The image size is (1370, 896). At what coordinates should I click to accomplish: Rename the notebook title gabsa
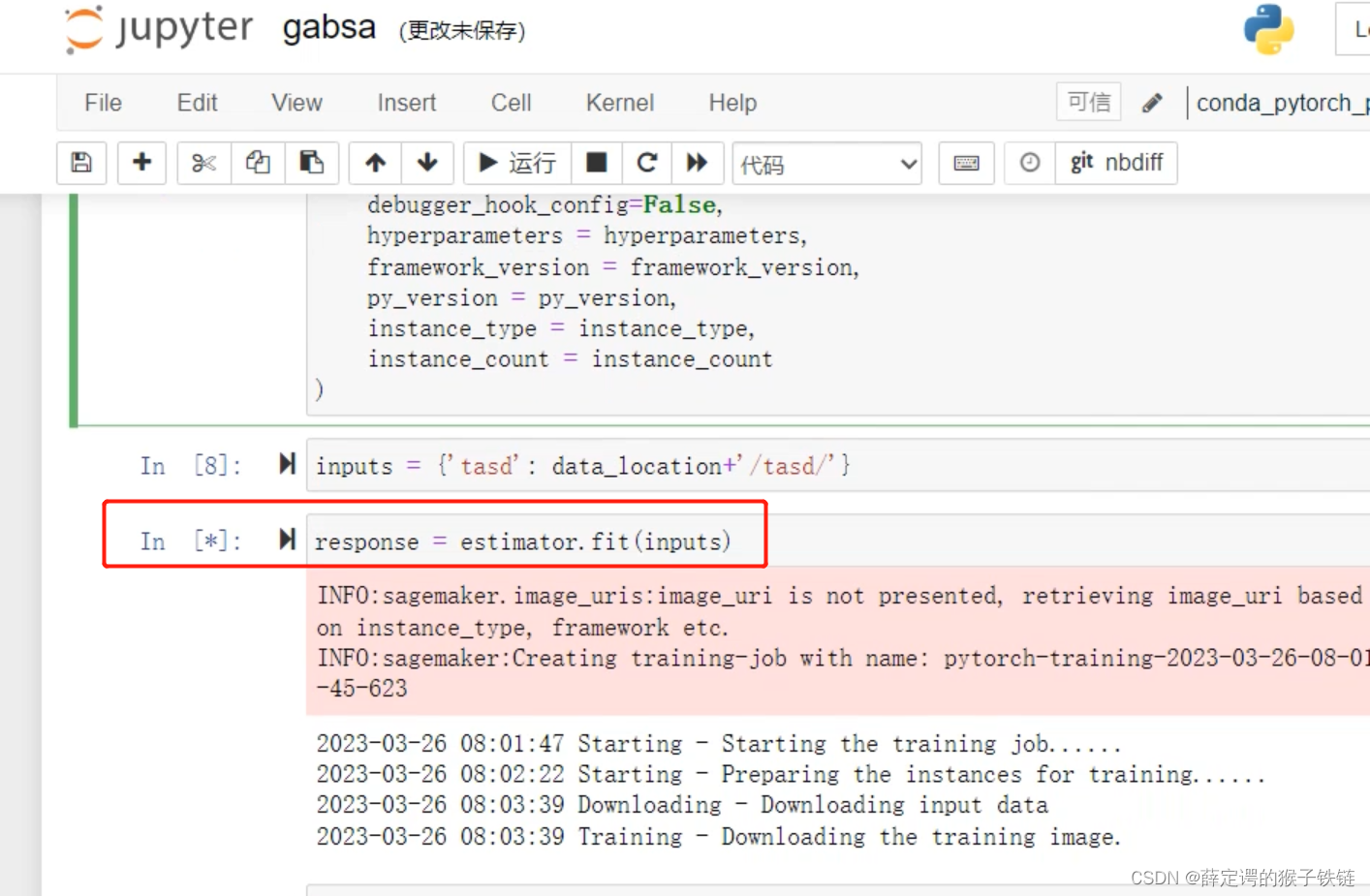[x=328, y=28]
